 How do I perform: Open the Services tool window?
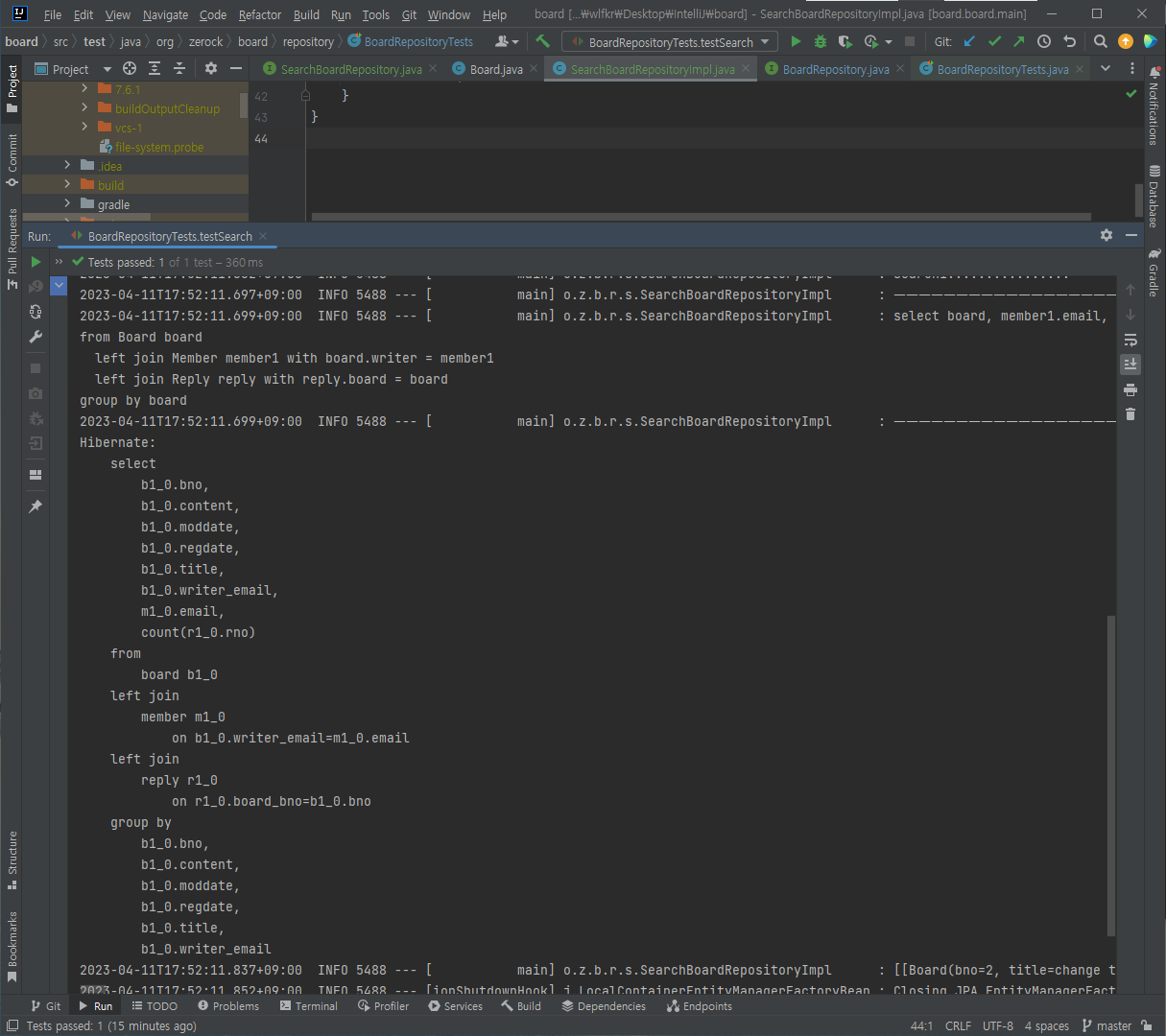pos(456,1006)
